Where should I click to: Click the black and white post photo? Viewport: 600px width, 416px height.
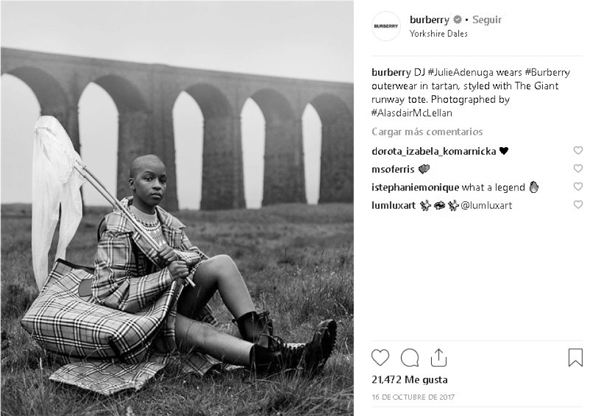[x=177, y=208]
